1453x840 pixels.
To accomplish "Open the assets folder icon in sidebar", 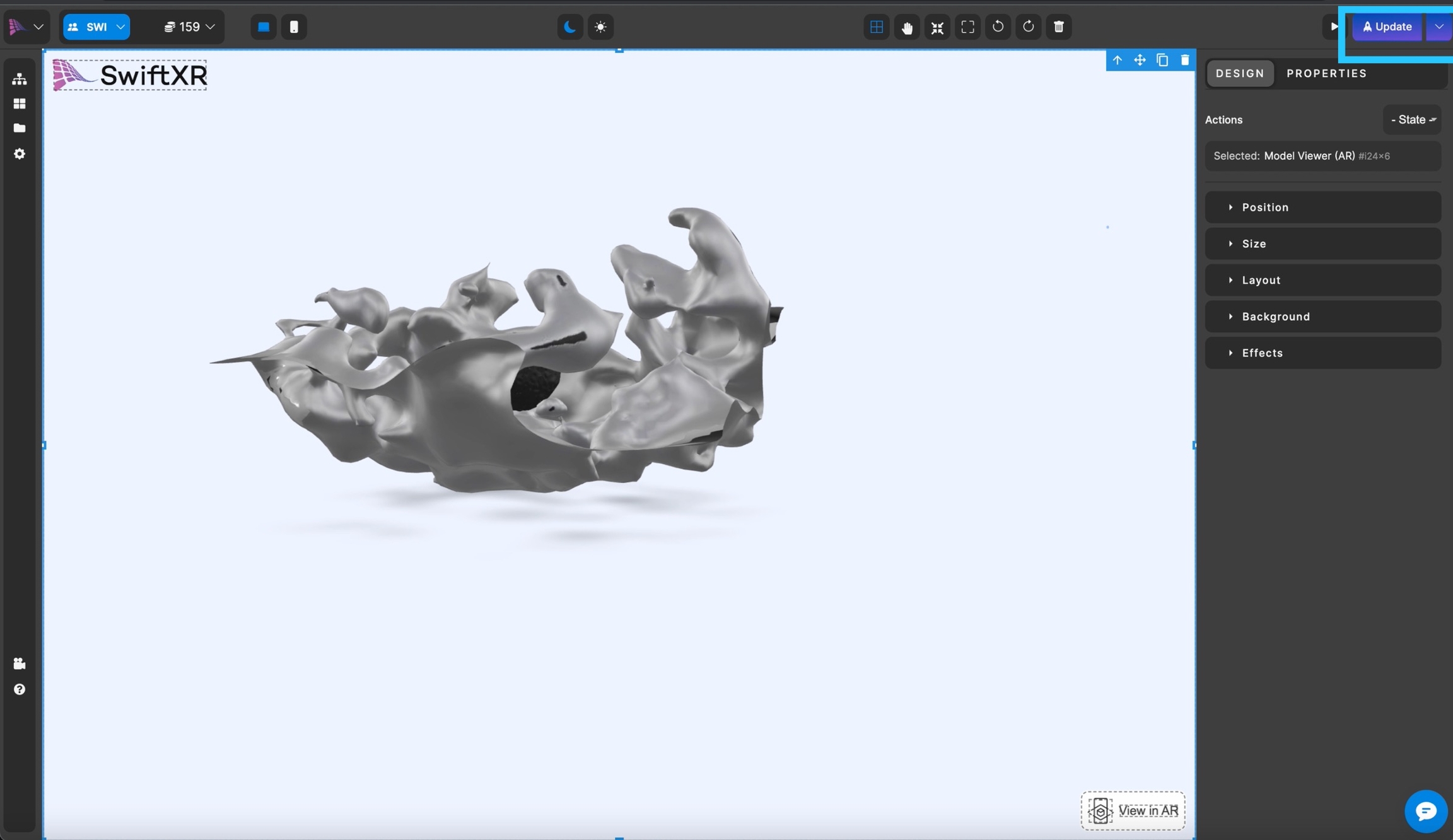I will (x=20, y=128).
